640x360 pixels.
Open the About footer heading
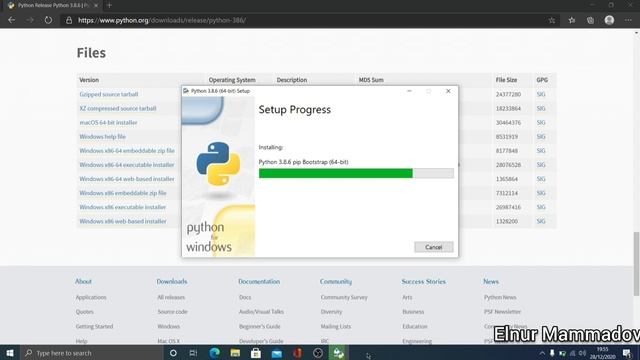tap(83, 281)
